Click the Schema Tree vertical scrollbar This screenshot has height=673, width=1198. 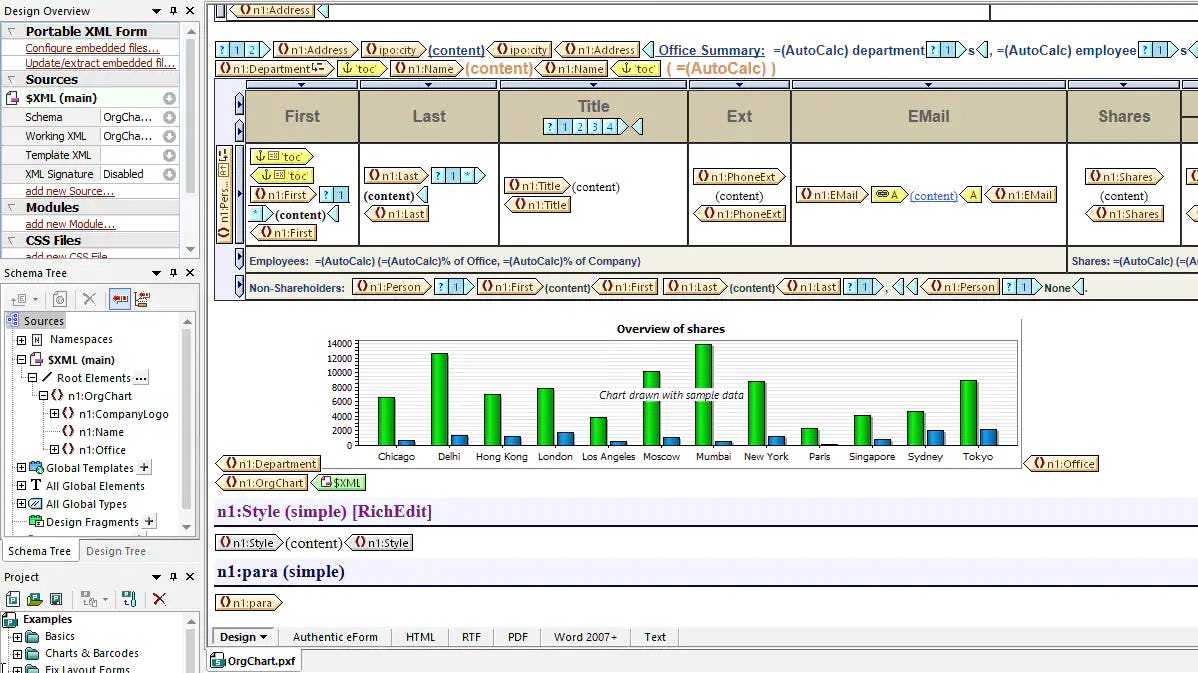(x=187, y=424)
